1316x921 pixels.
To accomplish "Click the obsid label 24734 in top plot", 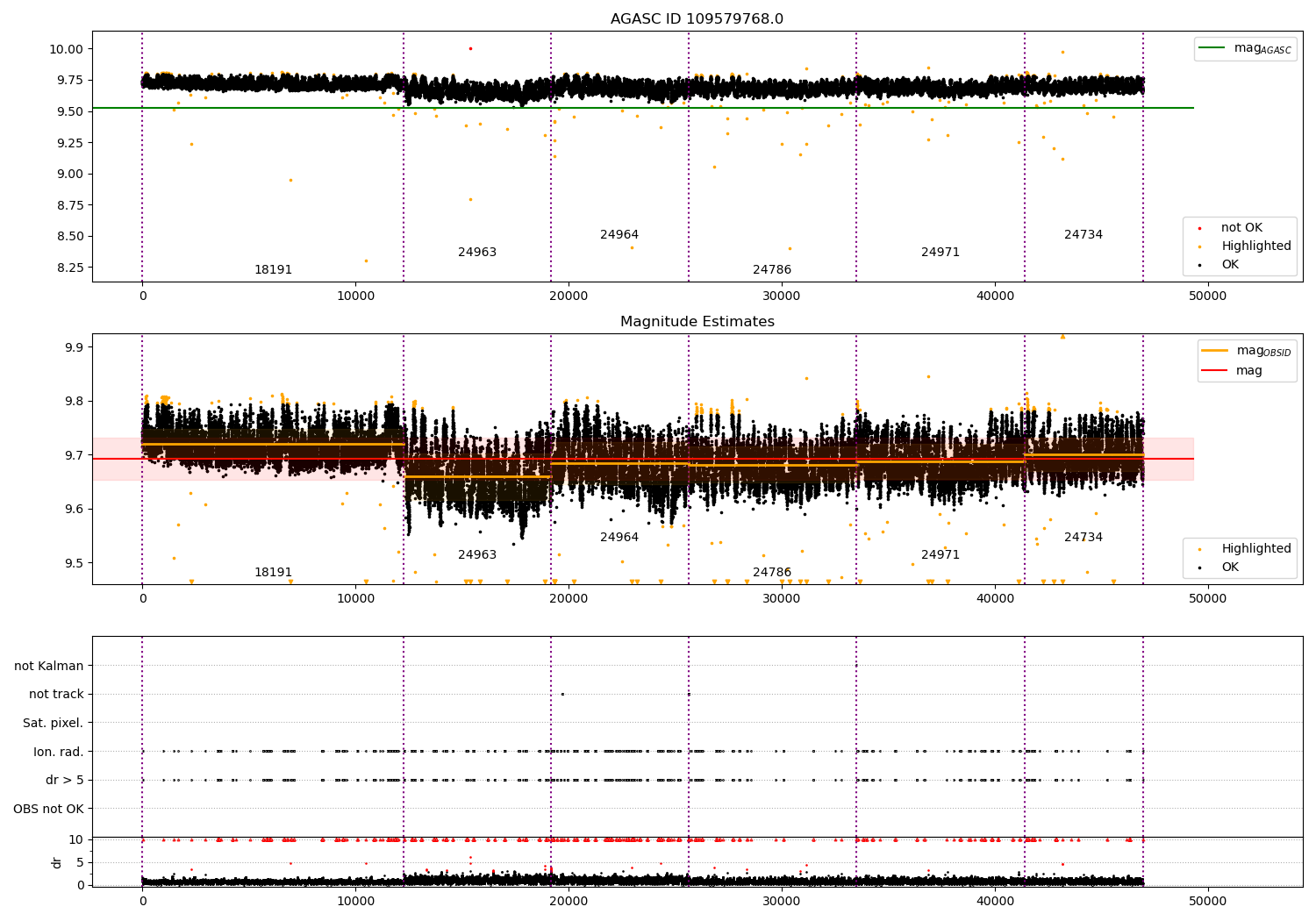I will click(x=1084, y=235).
